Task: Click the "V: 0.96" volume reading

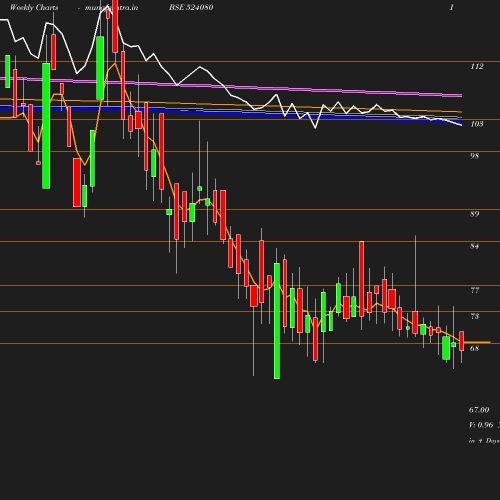Action: pos(481,425)
